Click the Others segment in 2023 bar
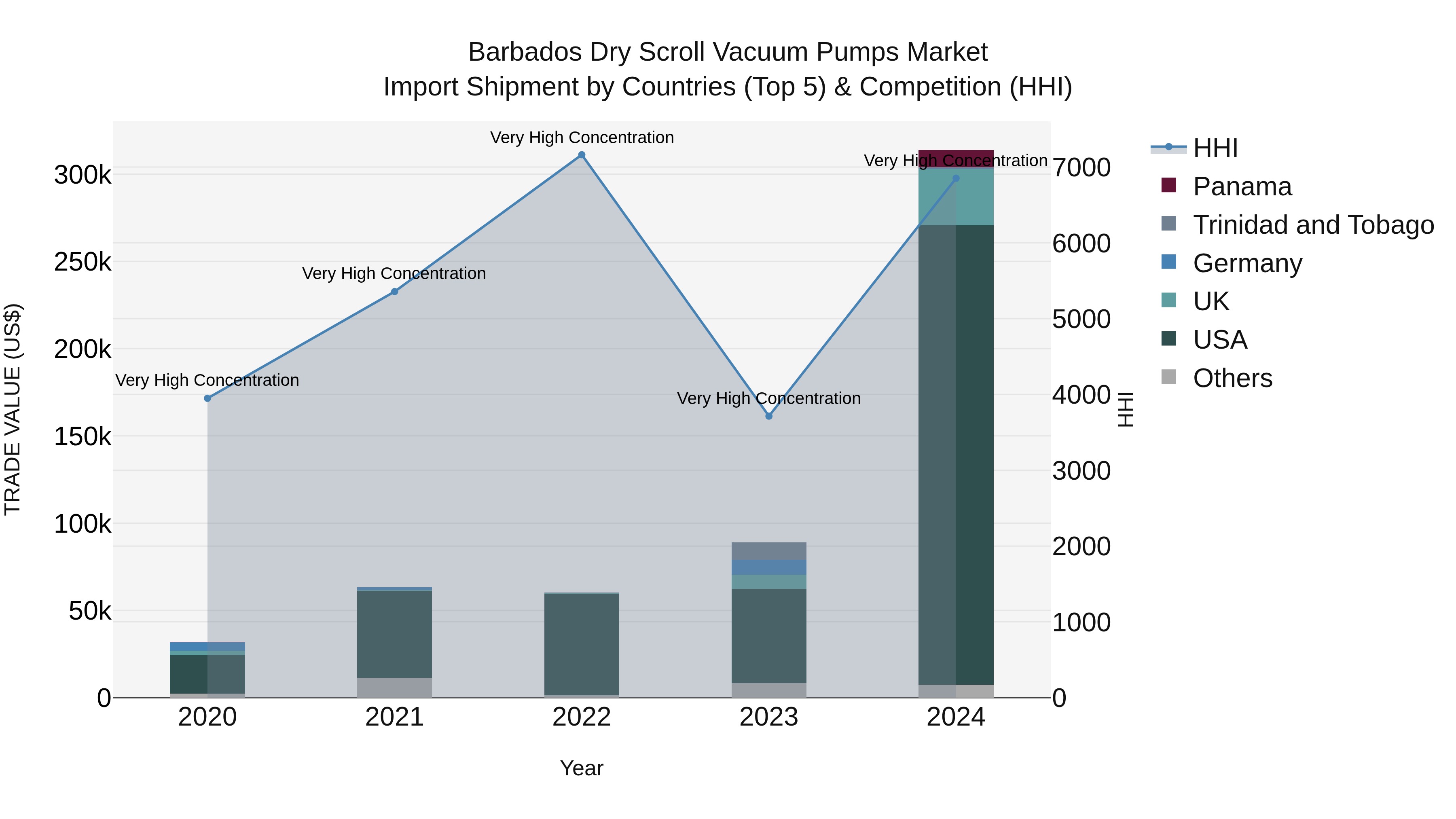Viewport: 1456px width, 819px height. pos(769,690)
